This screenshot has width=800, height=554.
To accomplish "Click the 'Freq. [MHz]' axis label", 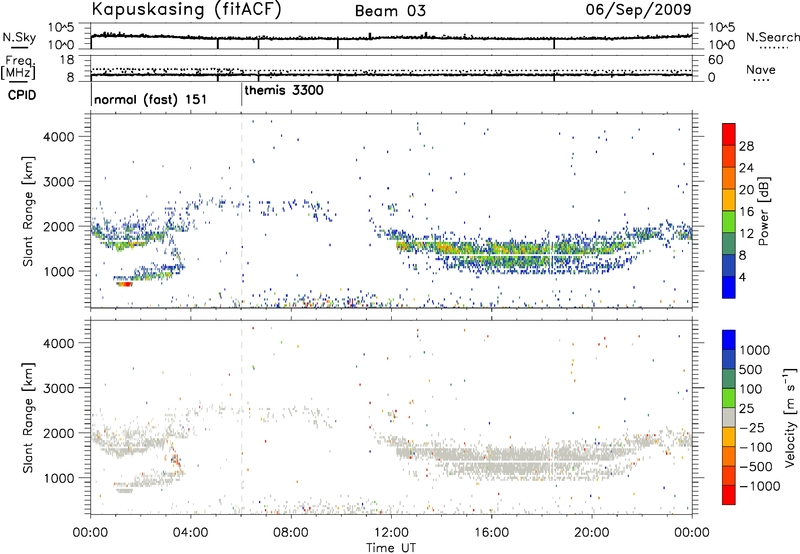I will [x=20, y=68].
